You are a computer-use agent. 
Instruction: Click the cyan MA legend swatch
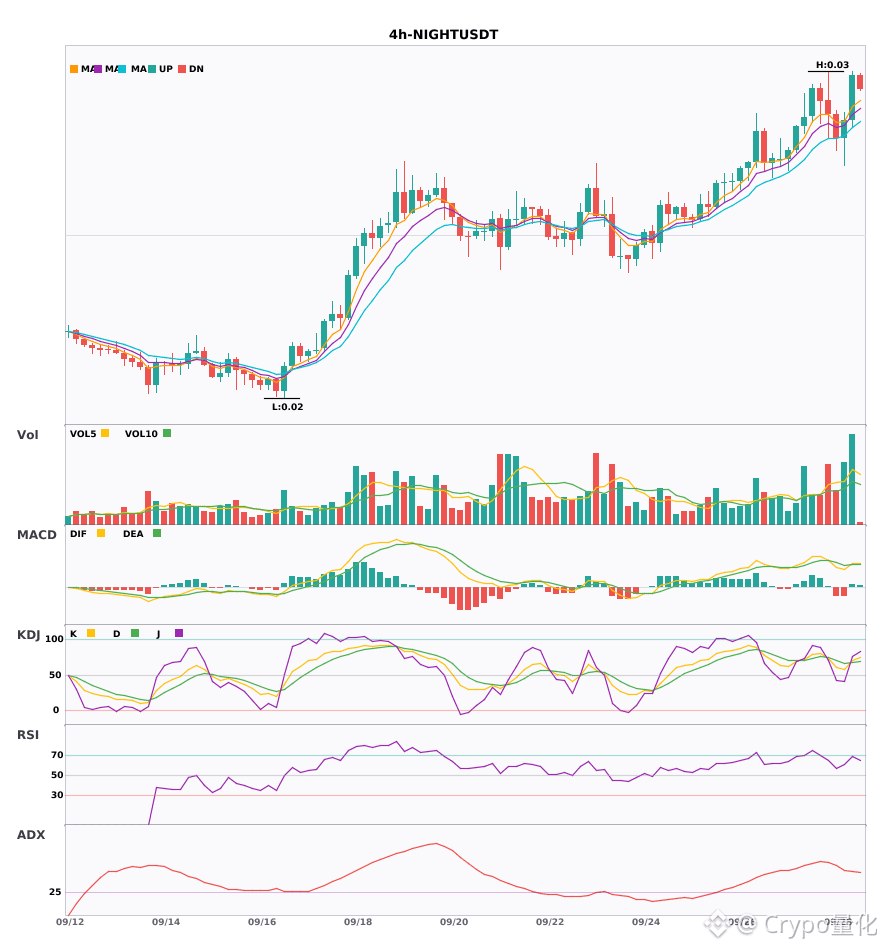point(122,69)
